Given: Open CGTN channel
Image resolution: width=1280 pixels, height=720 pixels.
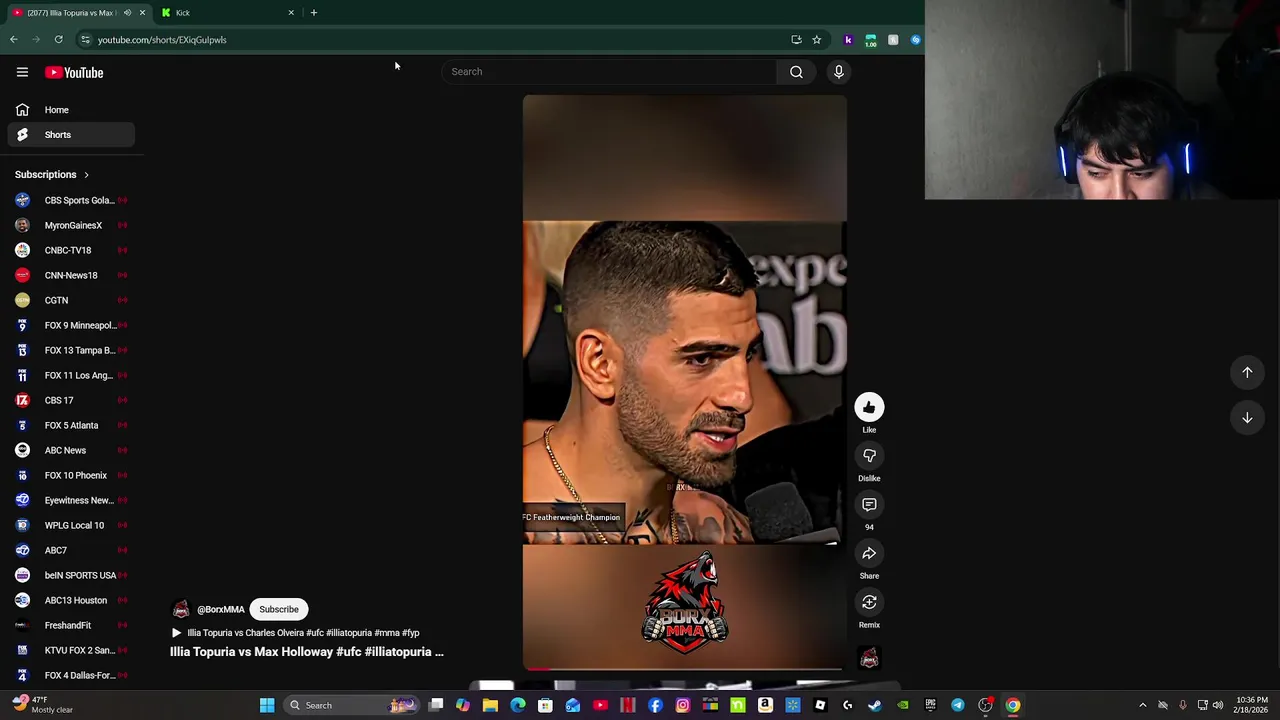Looking at the screenshot, I should point(71,300).
